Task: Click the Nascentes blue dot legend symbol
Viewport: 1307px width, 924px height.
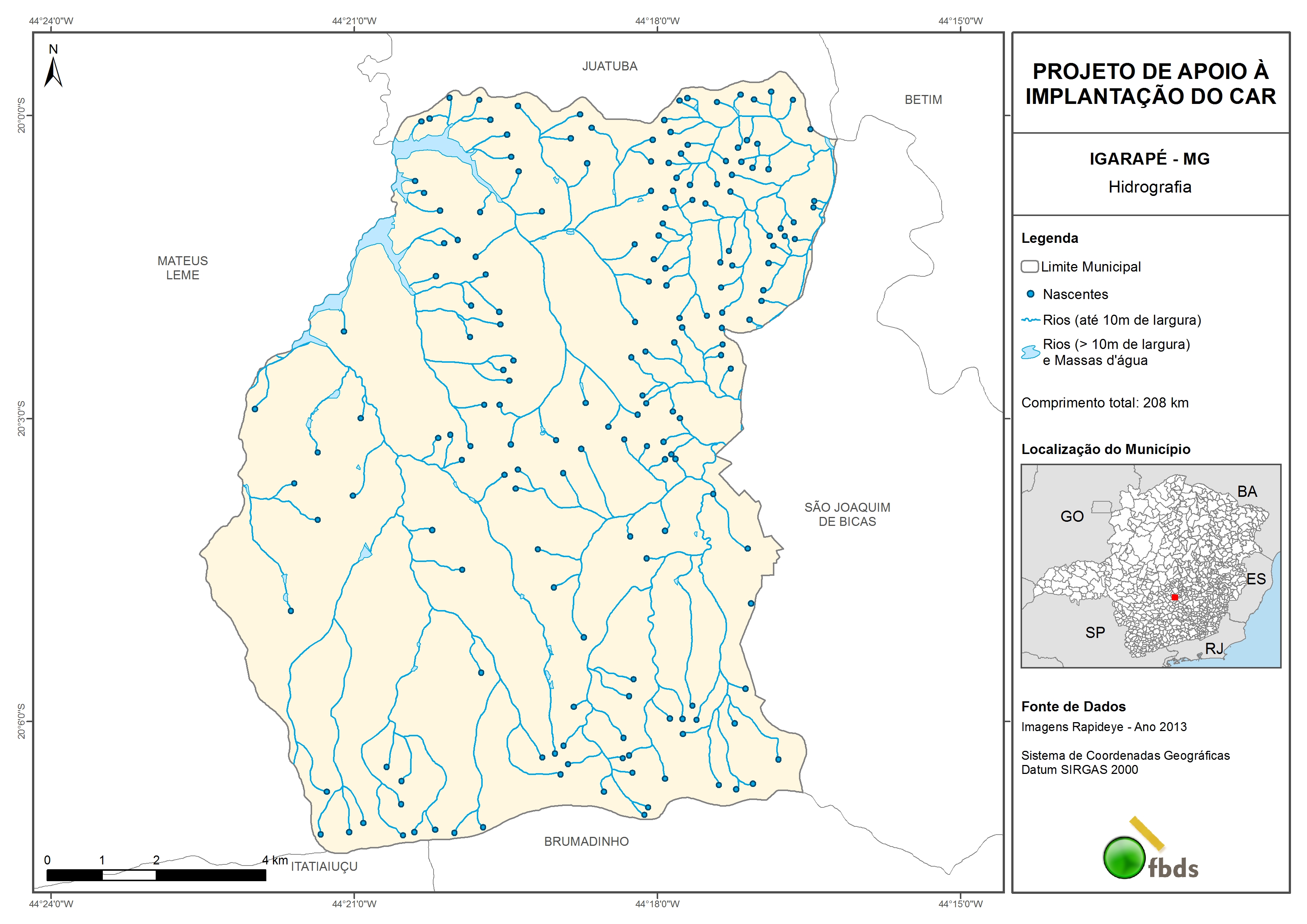Action: point(1030,294)
